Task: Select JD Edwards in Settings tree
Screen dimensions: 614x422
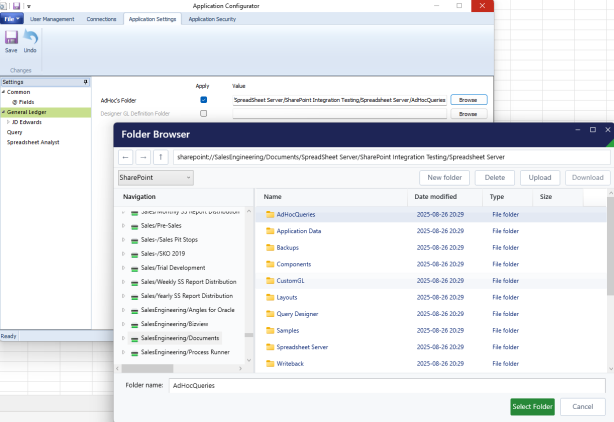Action: 28,122
